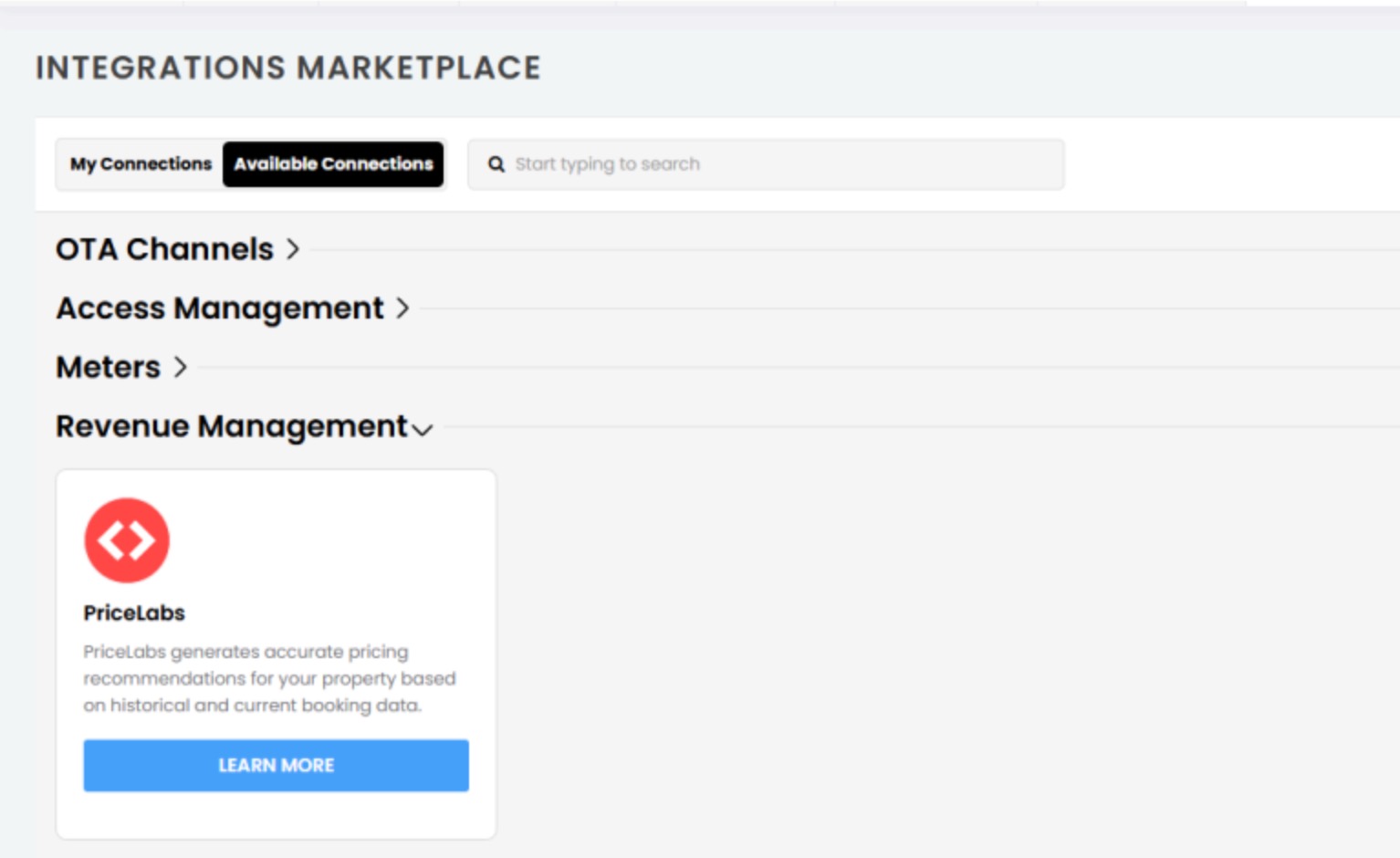Select the Available Connections tab

tap(333, 164)
